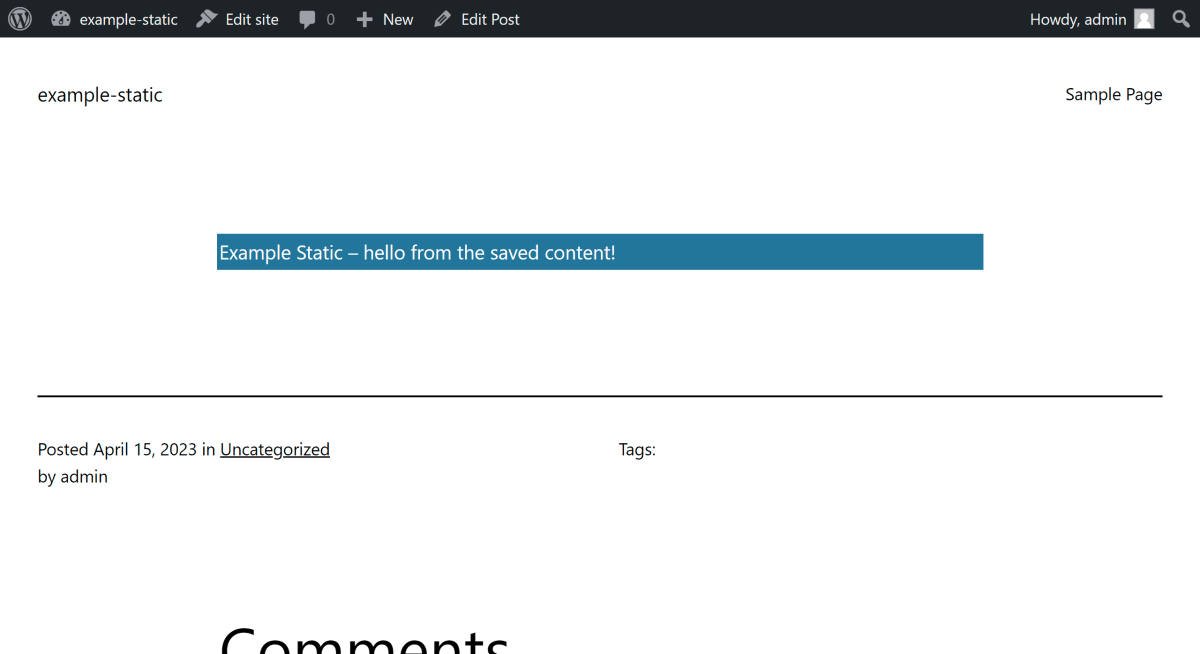1200x654 pixels.
Task: Open comments via the speech bubble icon
Action: (x=307, y=19)
